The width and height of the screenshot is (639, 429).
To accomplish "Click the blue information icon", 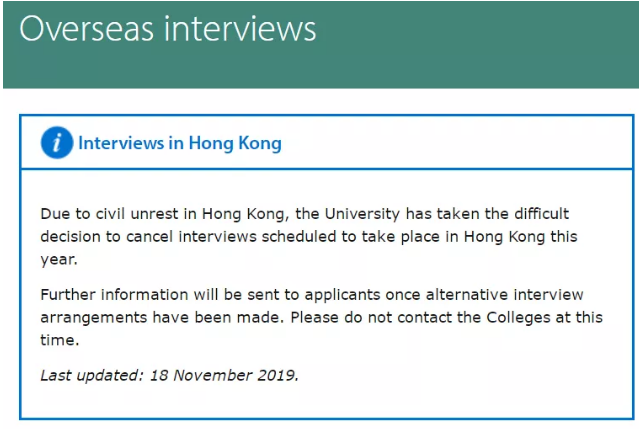I will pos(57,143).
